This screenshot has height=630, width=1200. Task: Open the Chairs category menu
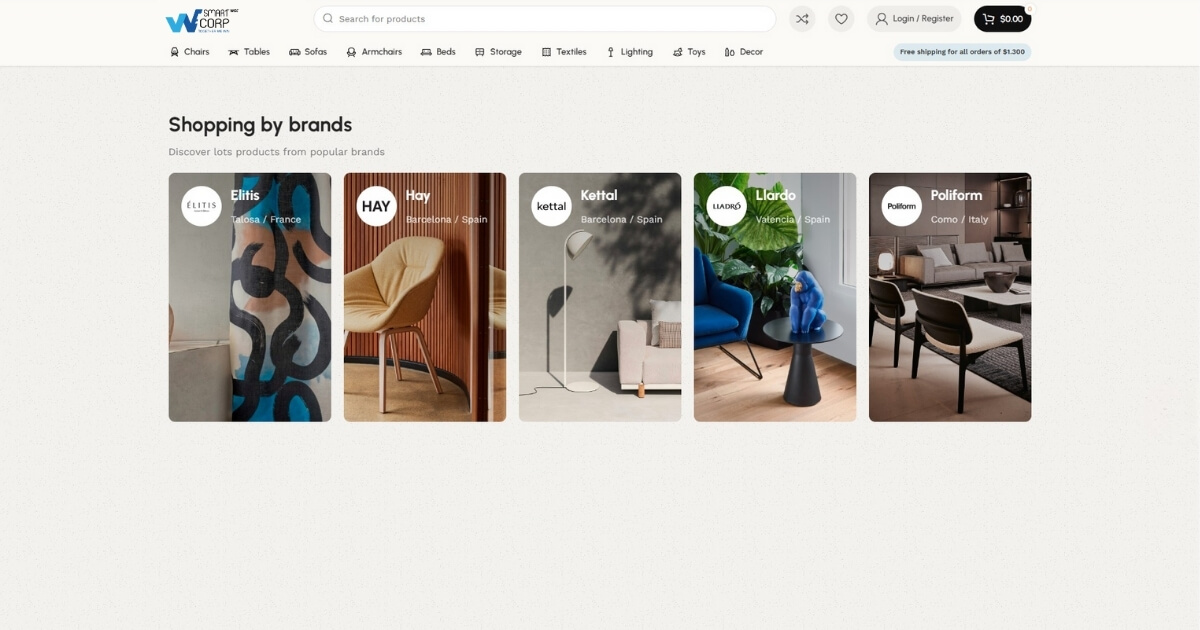[x=190, y=52]
